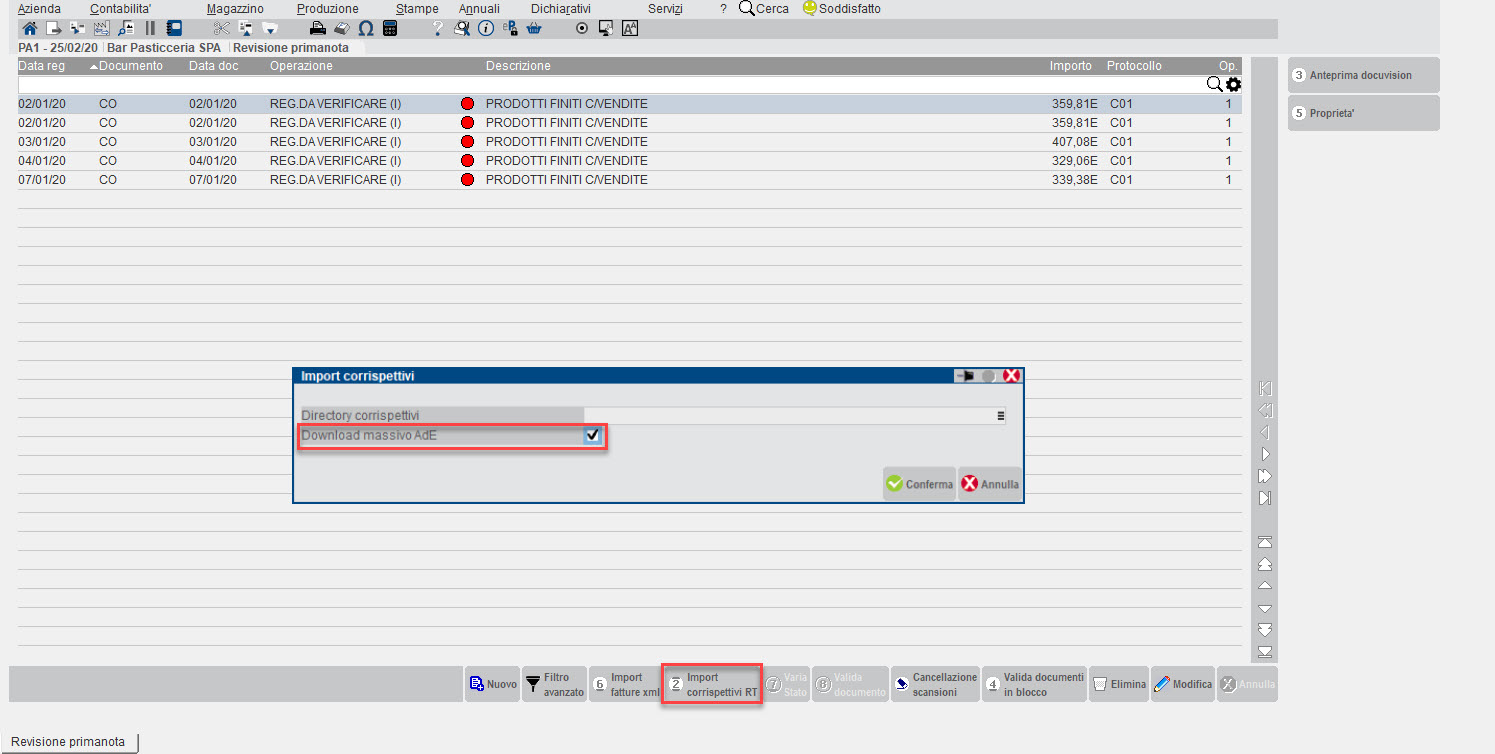Uncheck the Download massivo AdE checkbox
This screenshot has width=1495, height=754.
point(593,435)
